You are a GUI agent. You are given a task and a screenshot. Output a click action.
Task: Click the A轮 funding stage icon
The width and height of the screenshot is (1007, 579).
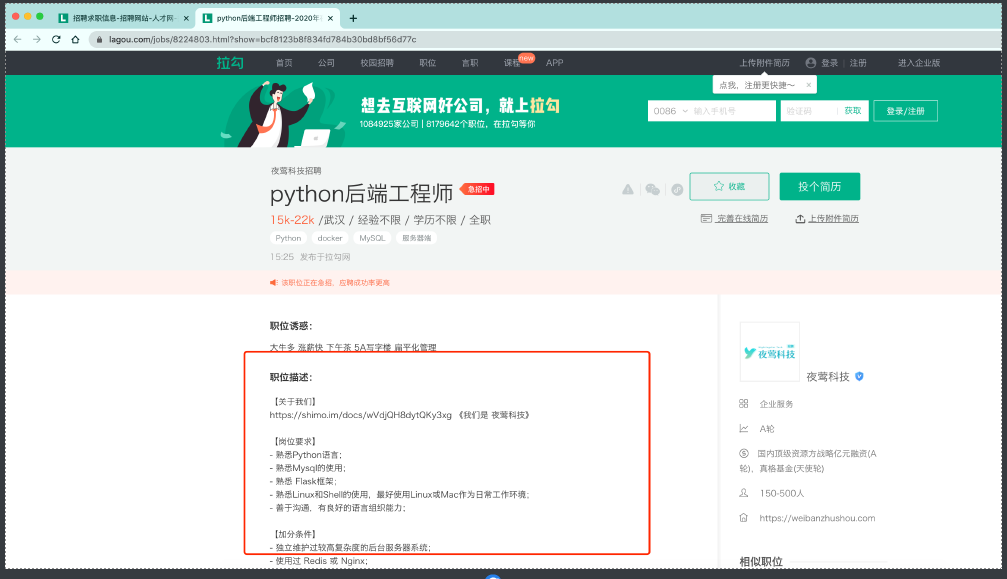click(x=744, y=428)
